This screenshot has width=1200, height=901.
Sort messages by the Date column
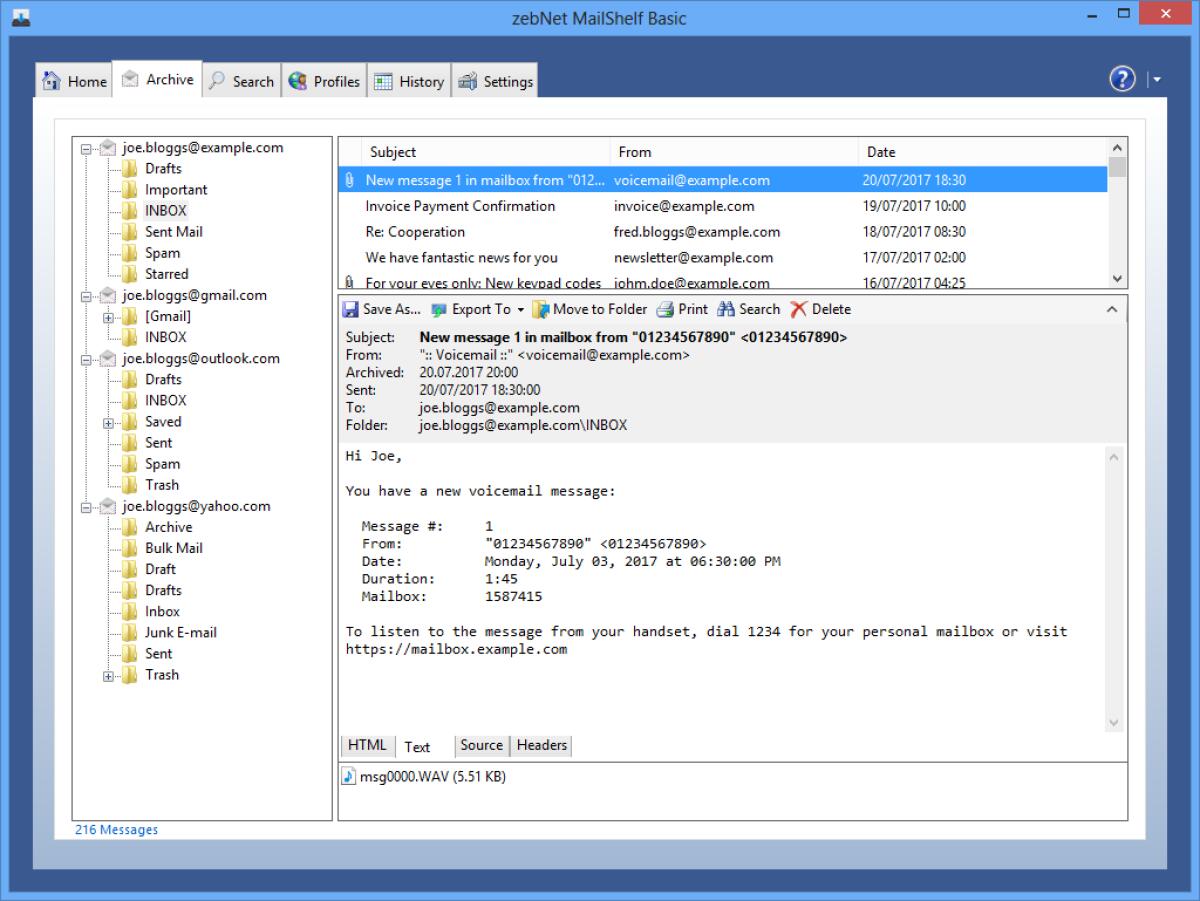pyautogui.click(x=882, y=152)
